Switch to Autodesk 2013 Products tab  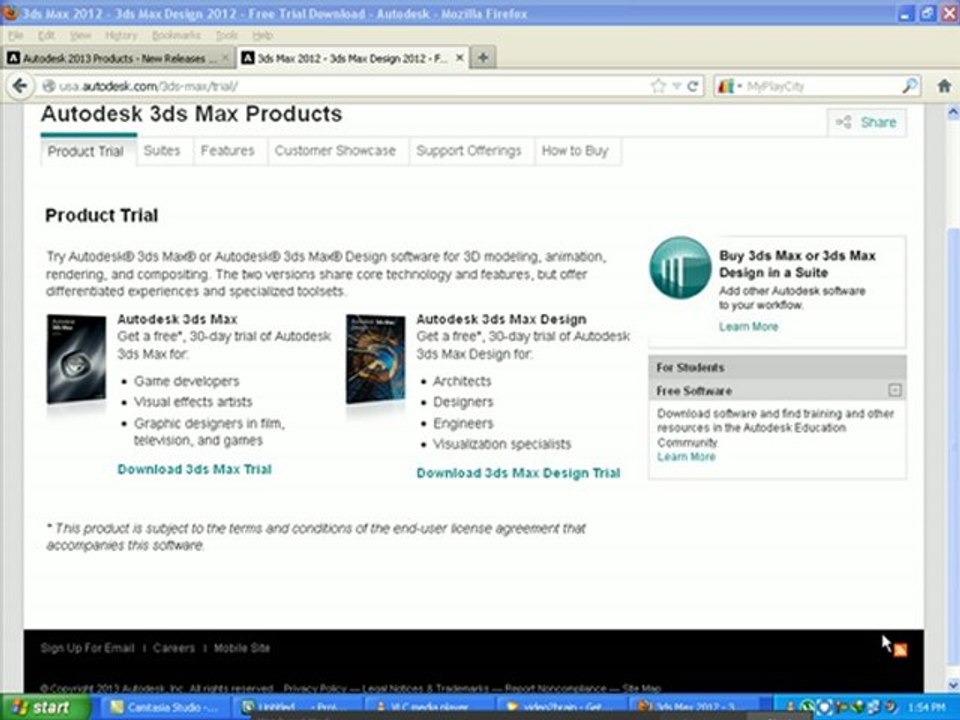pos(118,58)
